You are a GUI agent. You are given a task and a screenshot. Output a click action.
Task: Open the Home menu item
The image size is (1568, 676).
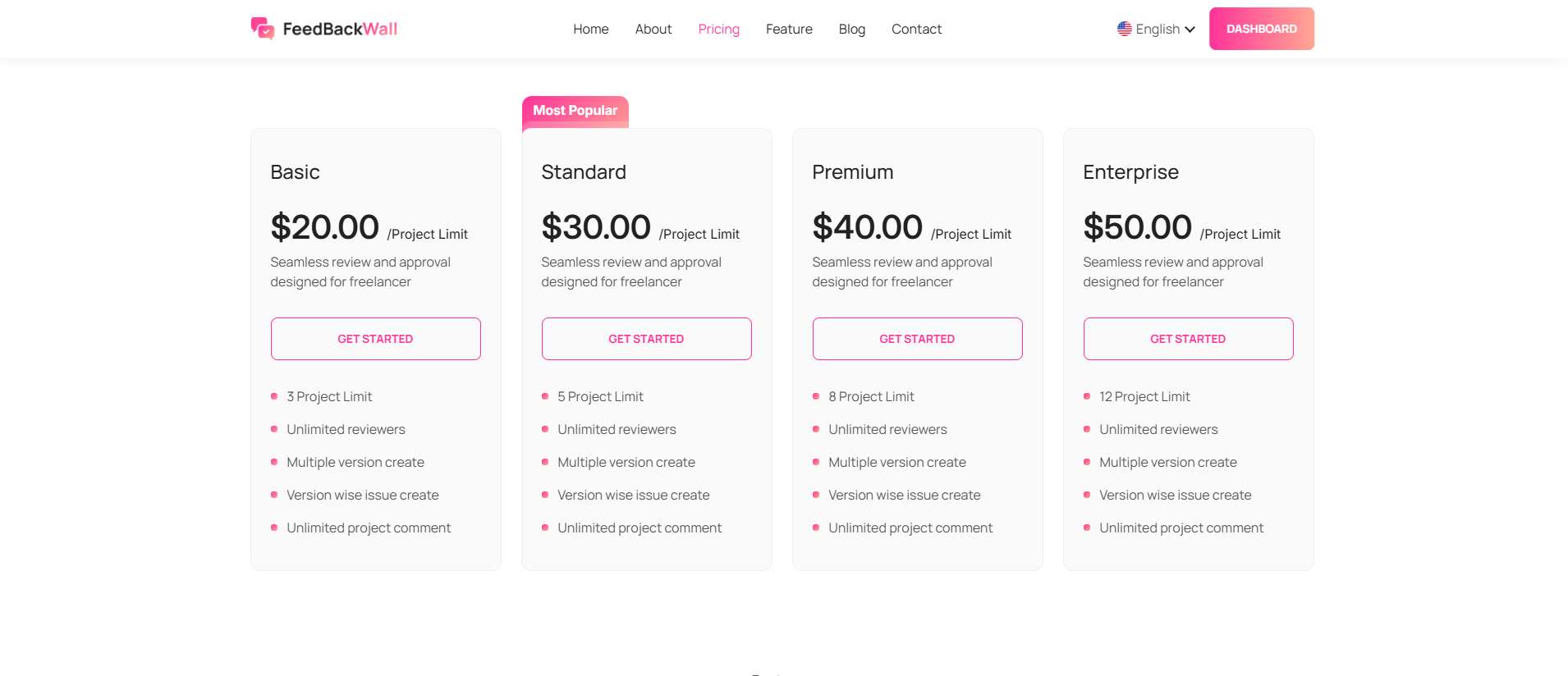click(590, 30)
